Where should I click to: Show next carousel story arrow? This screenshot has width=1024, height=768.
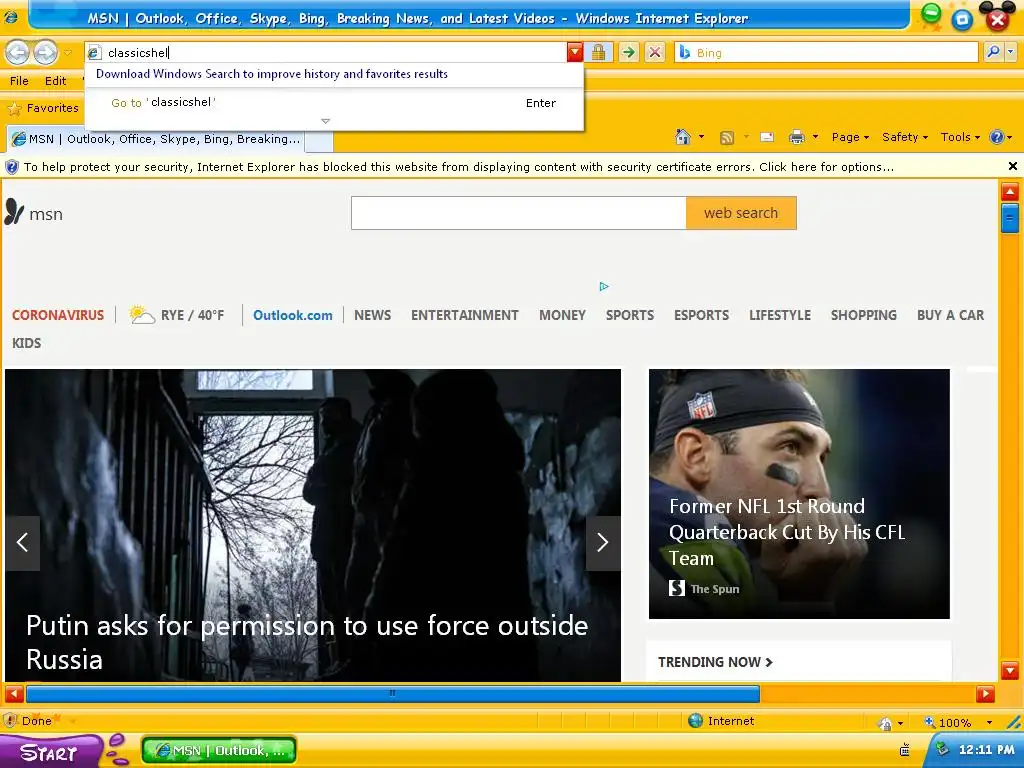click(x=603, y=543)
